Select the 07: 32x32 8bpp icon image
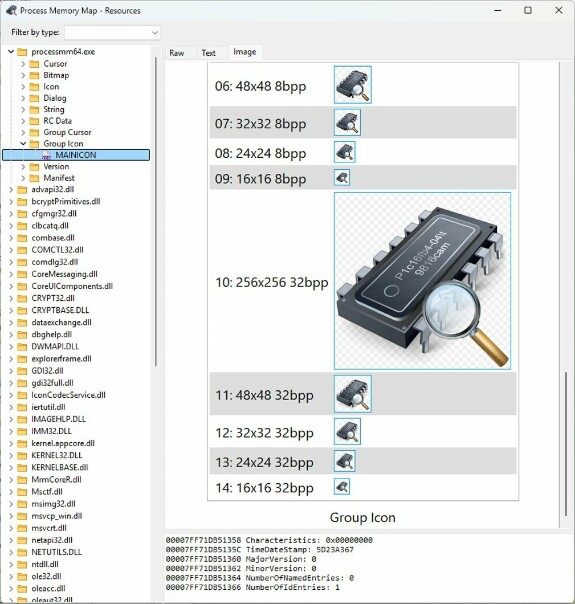 pos(347,122)
